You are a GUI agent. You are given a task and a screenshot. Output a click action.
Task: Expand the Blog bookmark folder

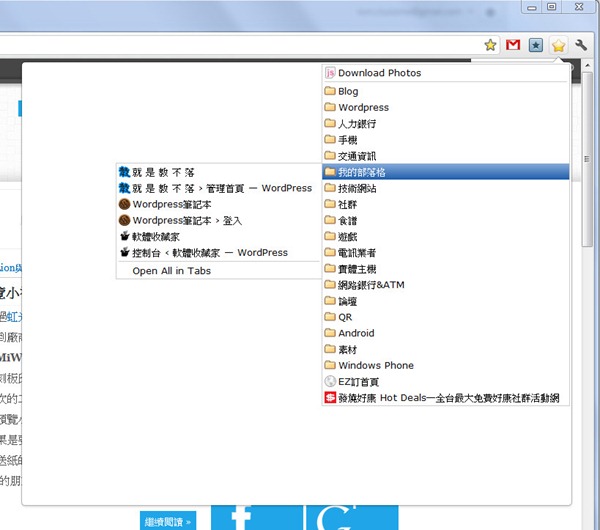pyautogui.click(x=446, y=91)
